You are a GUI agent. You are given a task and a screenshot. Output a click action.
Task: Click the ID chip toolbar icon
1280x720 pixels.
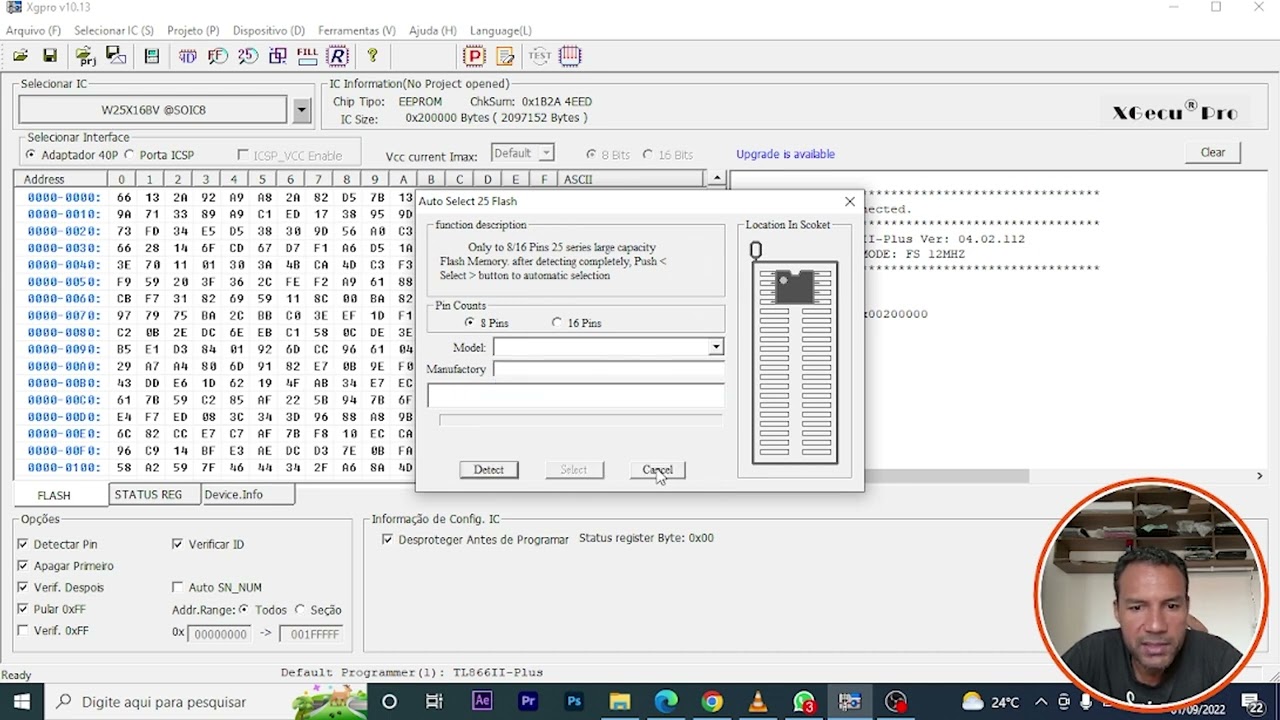187,56
